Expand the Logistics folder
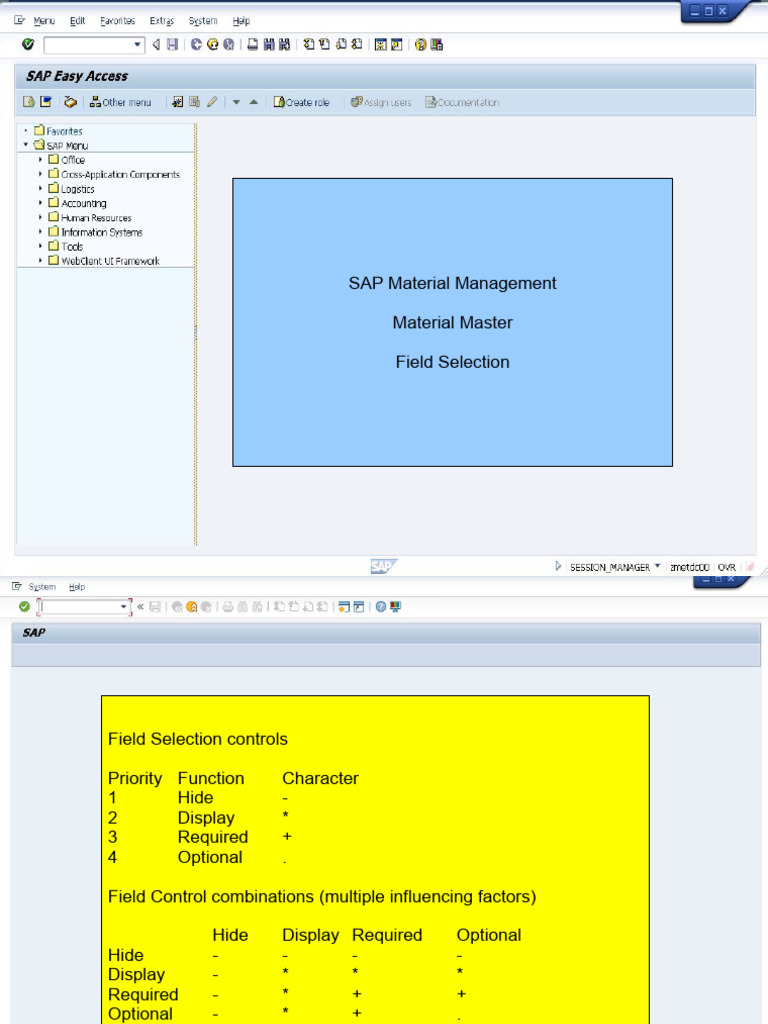Screen dimensions: 768x1024 coord(40,188)
